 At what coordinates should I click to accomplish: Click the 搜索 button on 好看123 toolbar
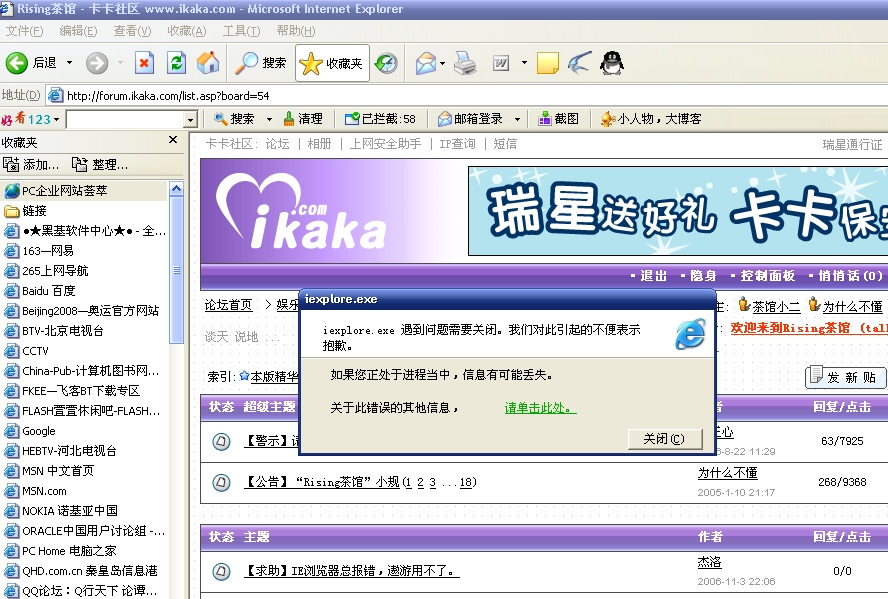(234, 119)
